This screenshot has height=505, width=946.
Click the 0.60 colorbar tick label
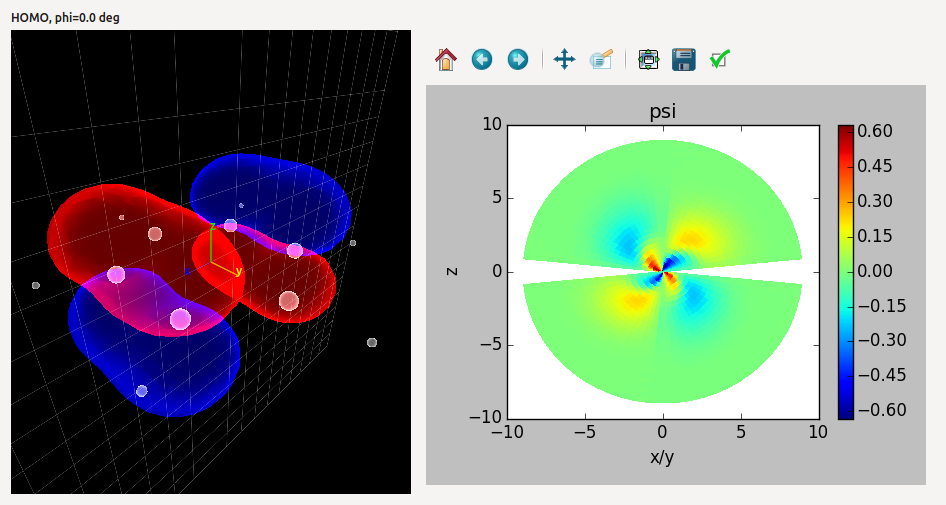point(874,131)
